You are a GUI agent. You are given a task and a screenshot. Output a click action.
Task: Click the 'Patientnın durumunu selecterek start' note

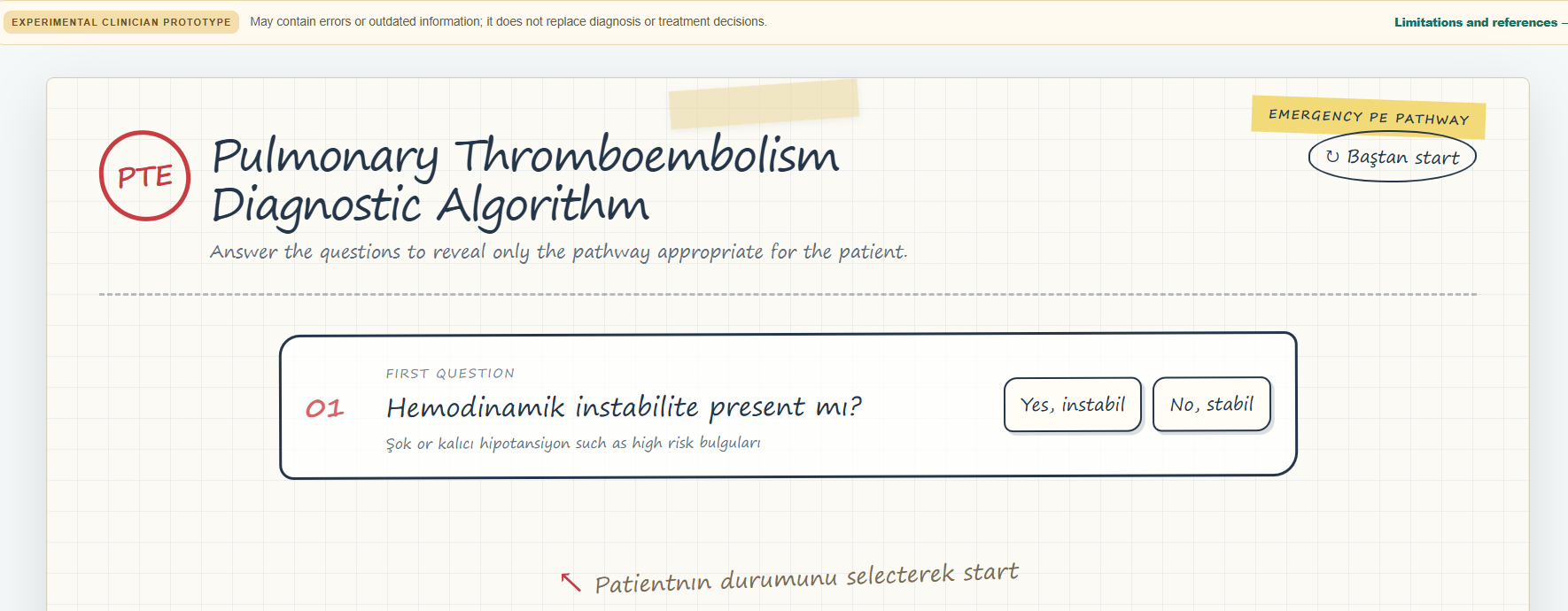tap(806, 577)
